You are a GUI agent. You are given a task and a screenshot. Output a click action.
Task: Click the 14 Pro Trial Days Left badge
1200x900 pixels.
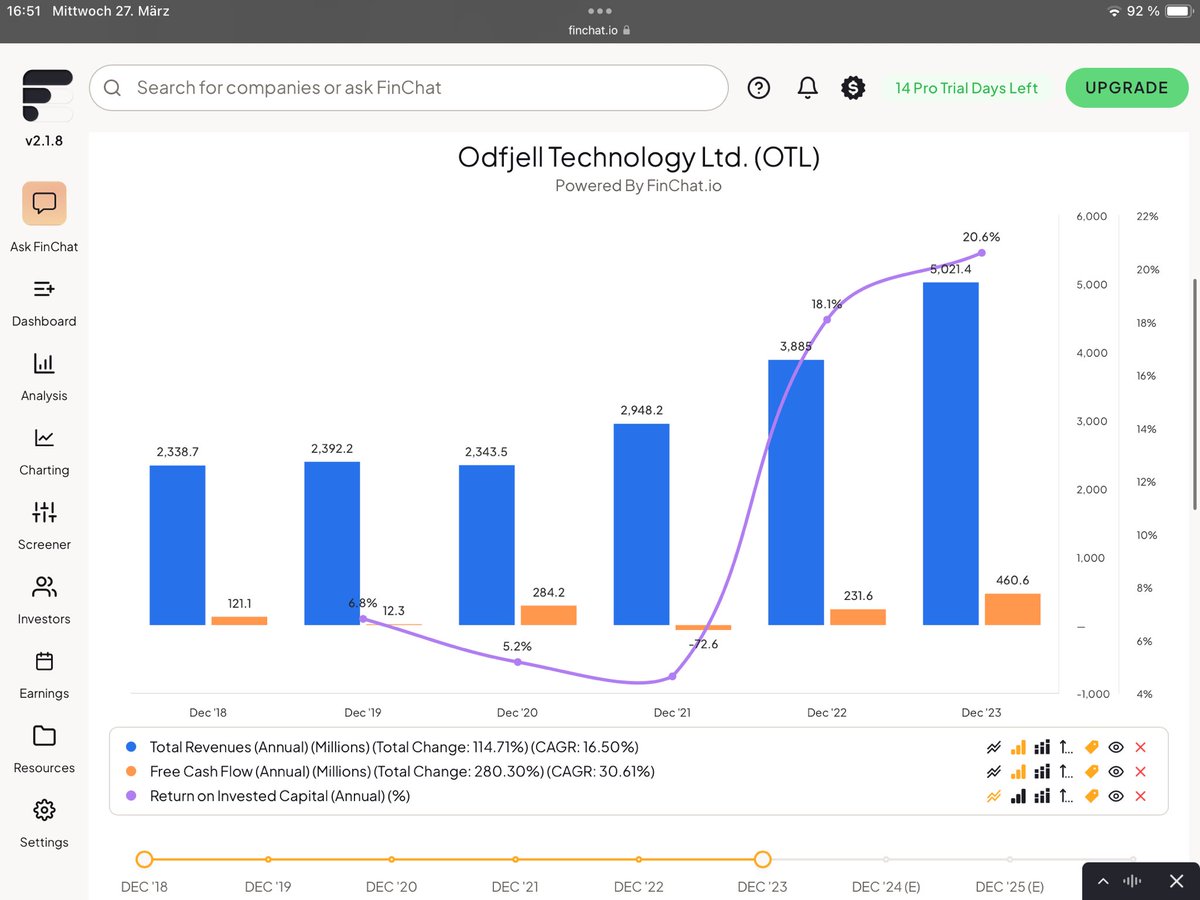tap(966, 88)
